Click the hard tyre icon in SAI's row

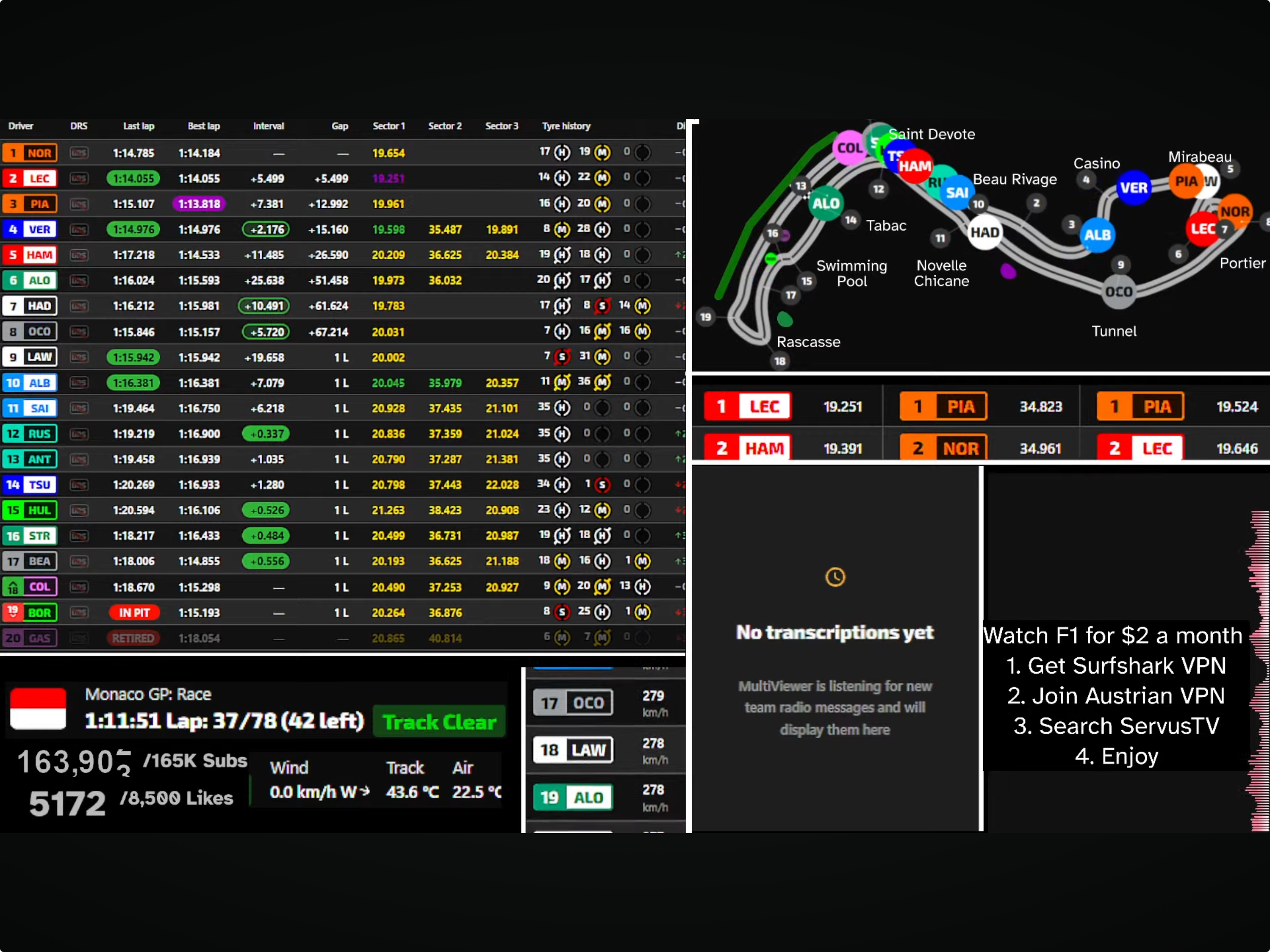click(x=562, y=408)
